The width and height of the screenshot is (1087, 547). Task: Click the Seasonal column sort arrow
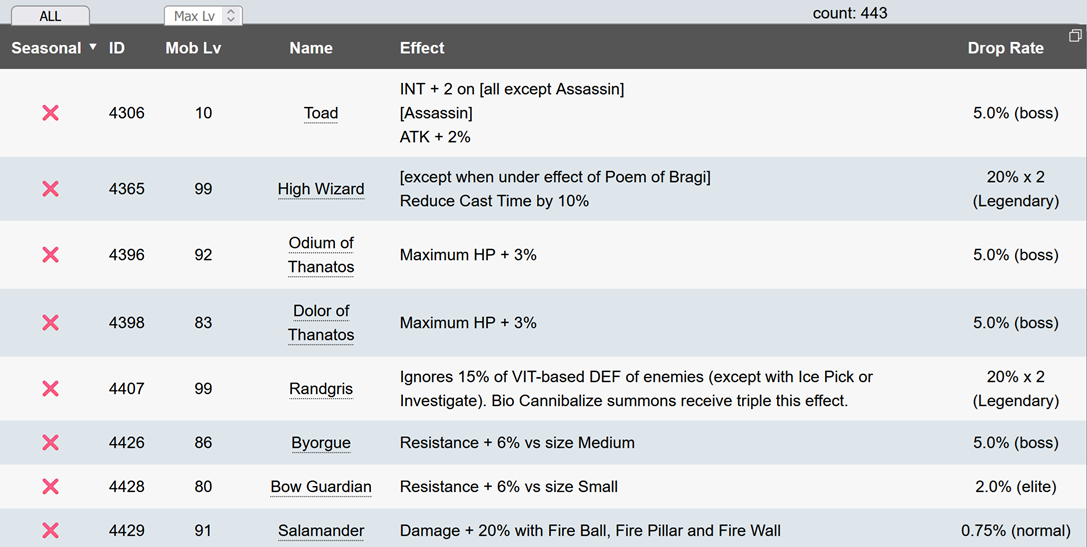[93, 47]
